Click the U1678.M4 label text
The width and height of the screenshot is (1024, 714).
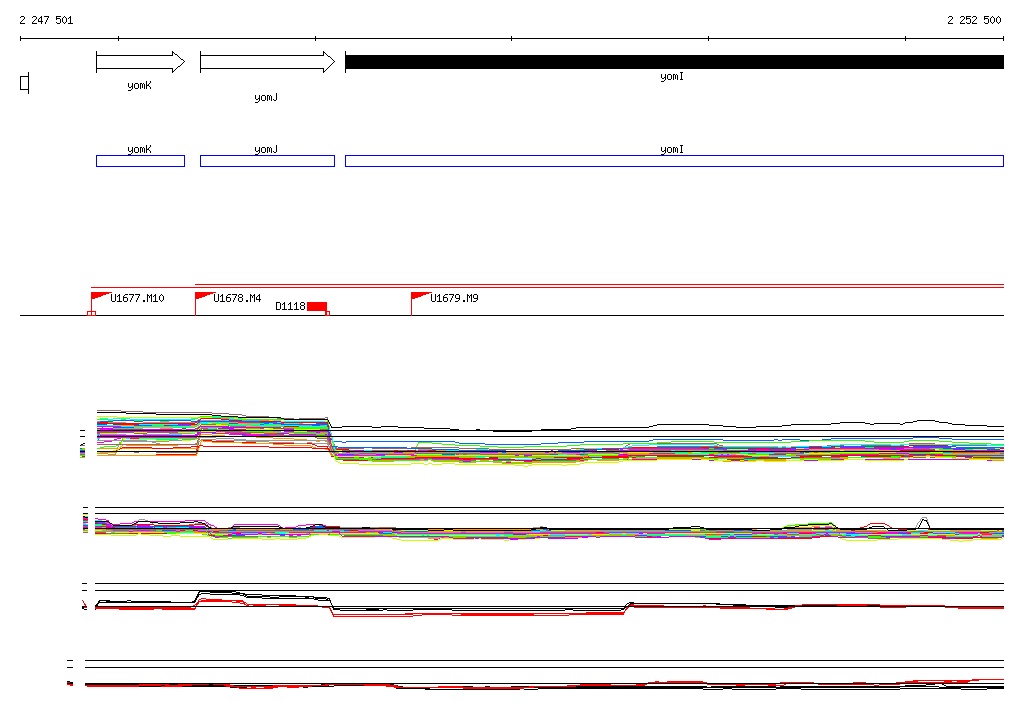[x=237, y=299]
